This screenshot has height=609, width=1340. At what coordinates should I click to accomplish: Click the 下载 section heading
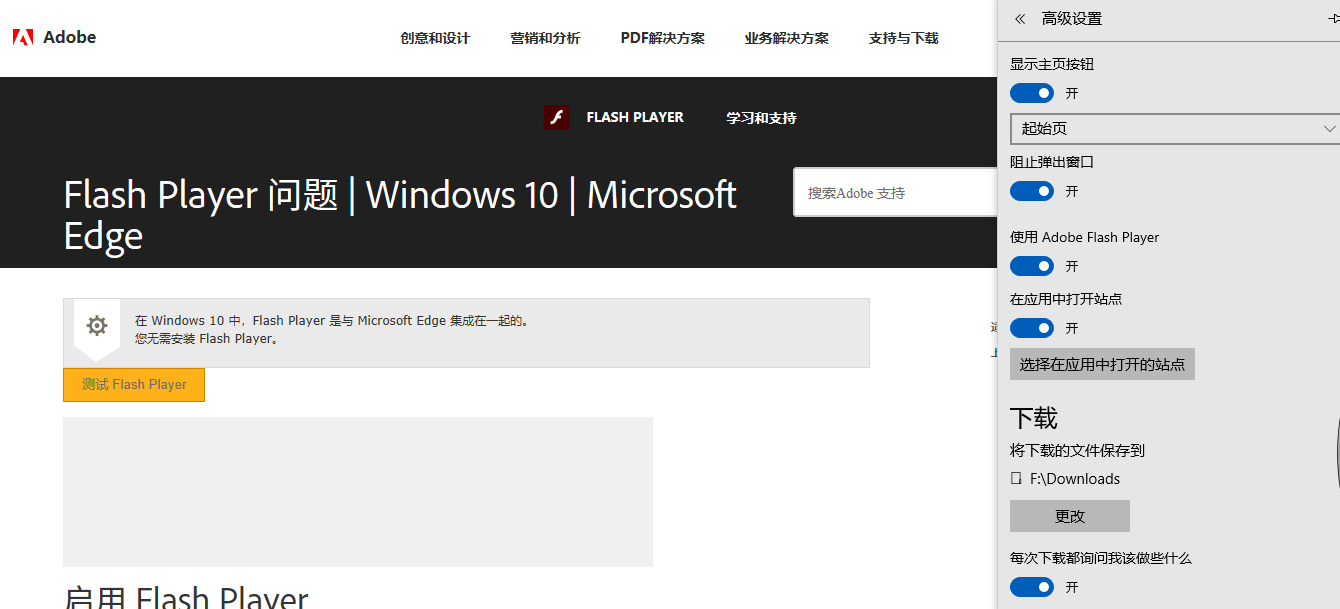pos(1034,418)
